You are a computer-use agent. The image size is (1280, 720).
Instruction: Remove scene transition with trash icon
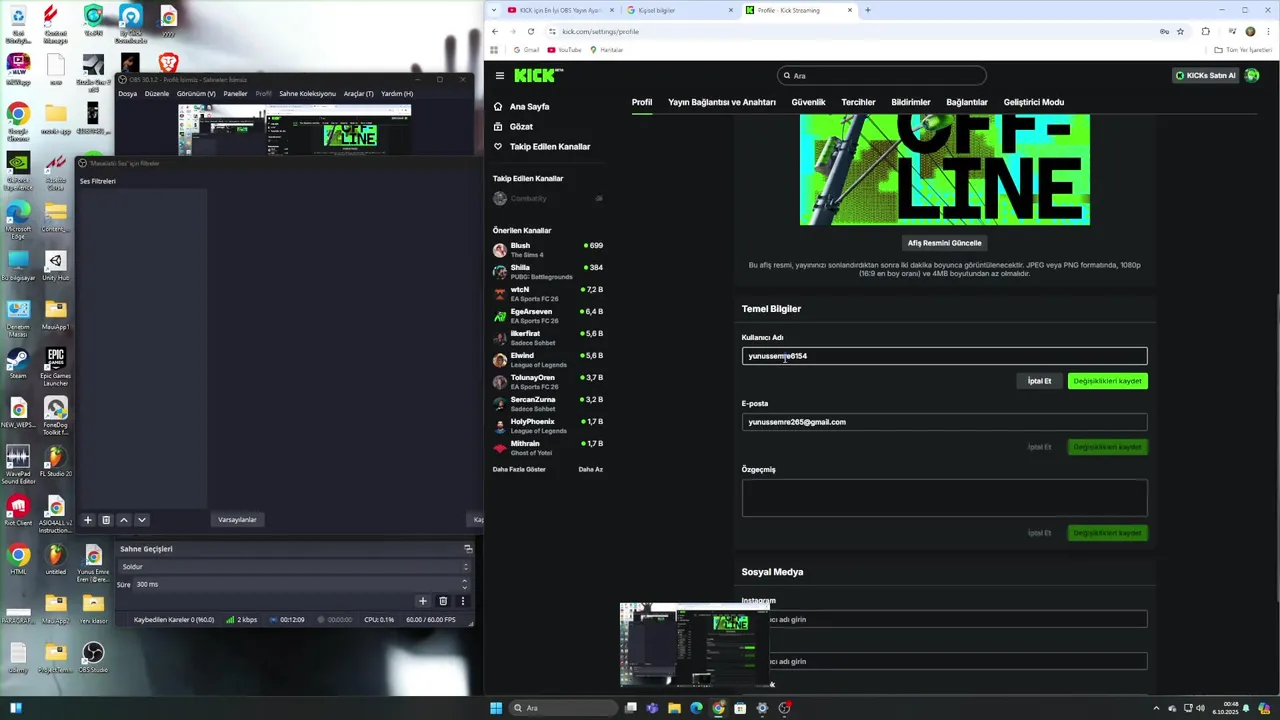pyautogui.click(x=443, y=601)
